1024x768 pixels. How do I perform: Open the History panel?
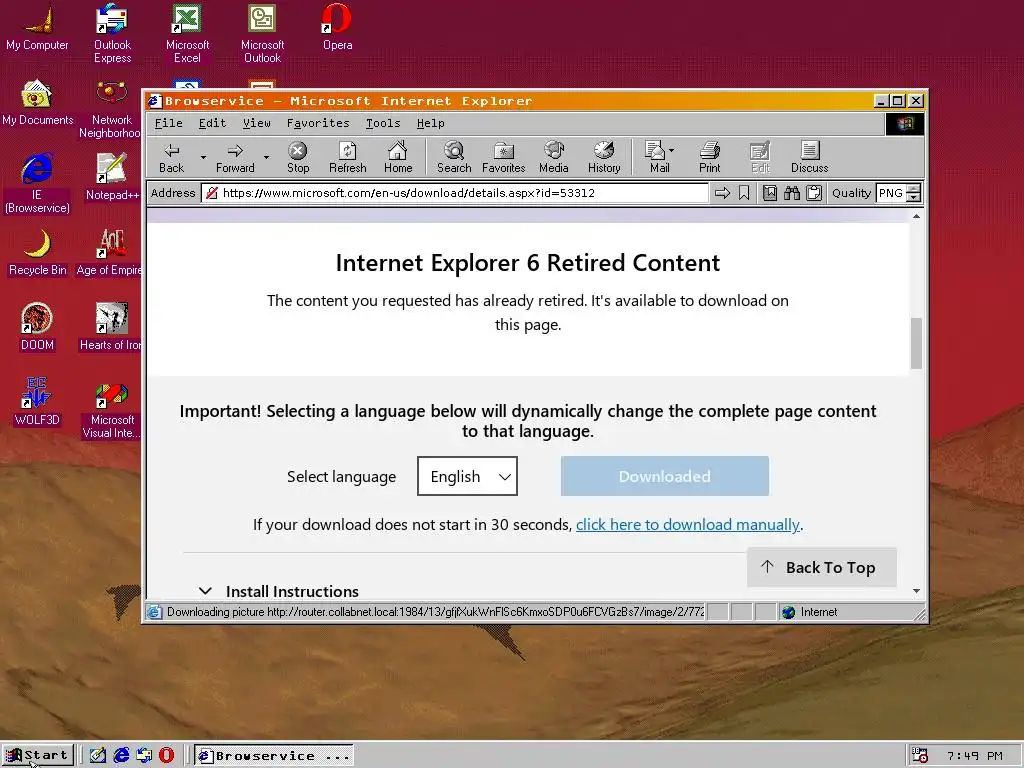coord(604,157)
